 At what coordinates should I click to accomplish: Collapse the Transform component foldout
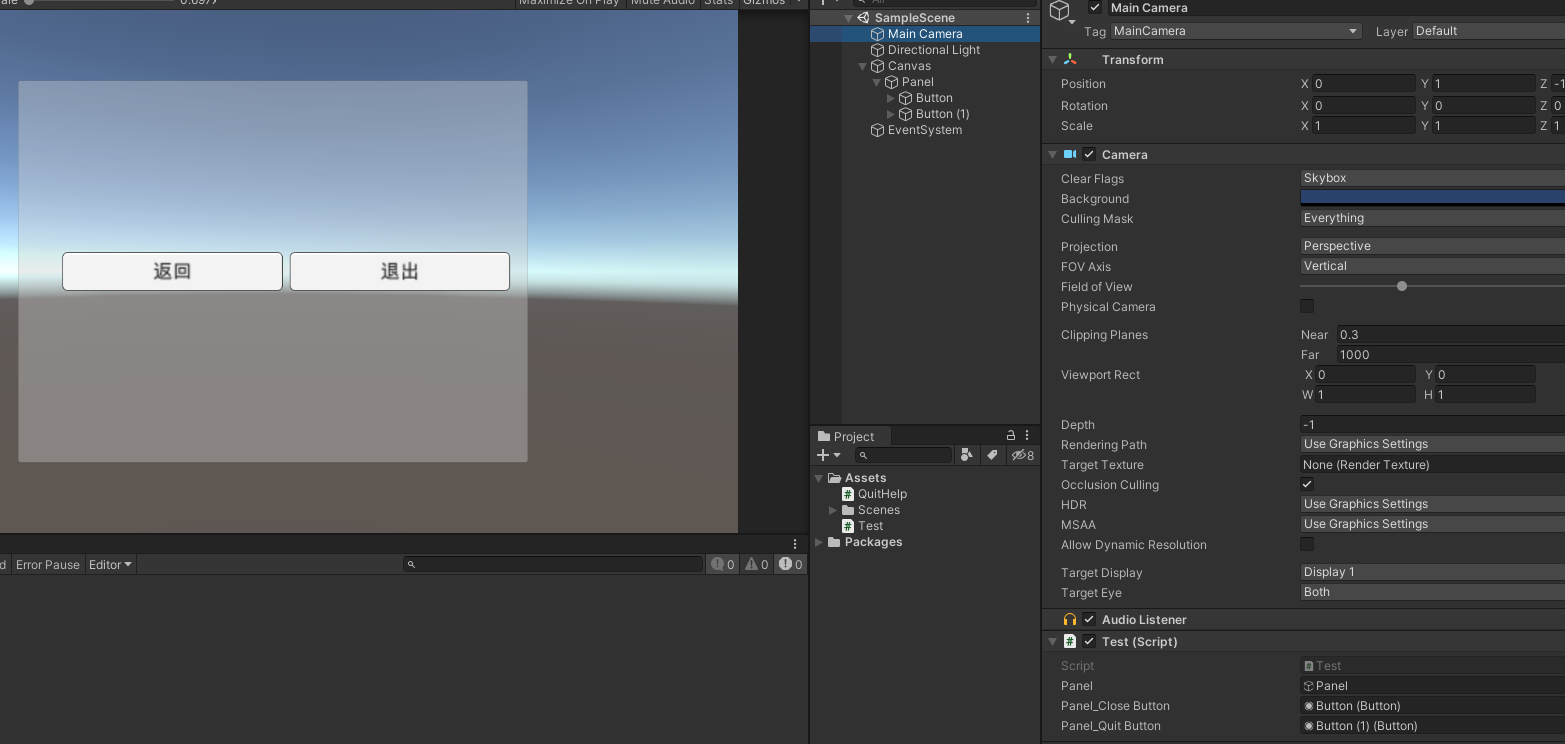click(1053, 60)
